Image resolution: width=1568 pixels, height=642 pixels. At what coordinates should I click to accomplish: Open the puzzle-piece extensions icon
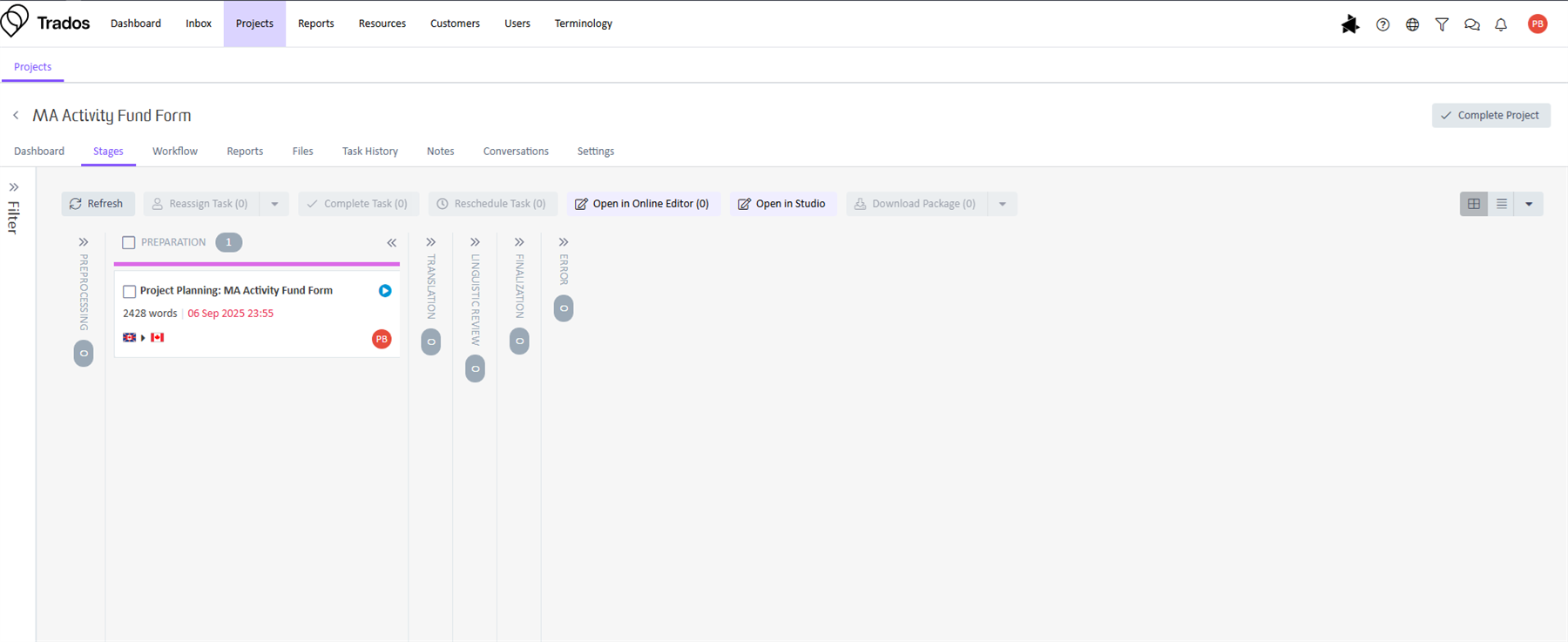click(x=1350, y=24)
